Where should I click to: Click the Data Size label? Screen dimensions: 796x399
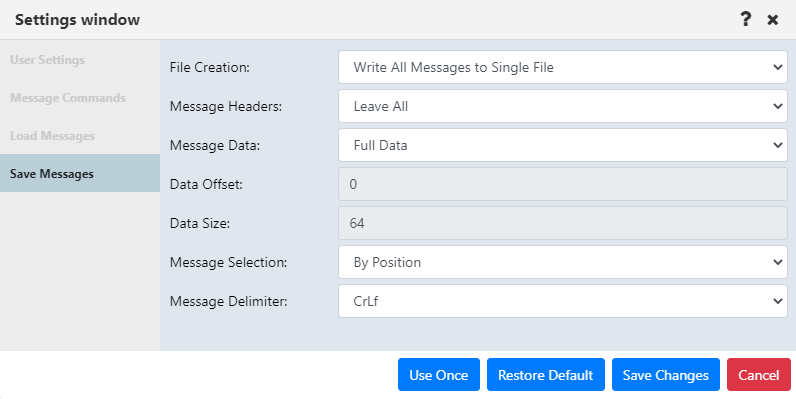[x=200, y=223]
